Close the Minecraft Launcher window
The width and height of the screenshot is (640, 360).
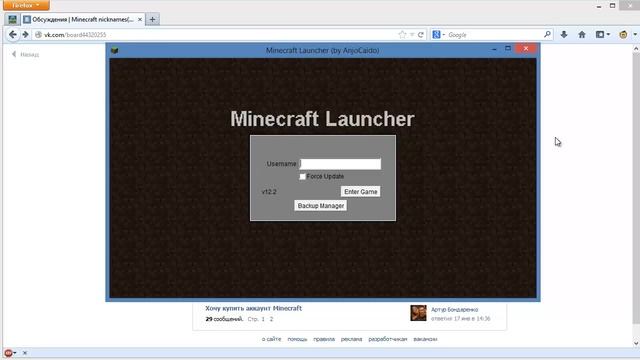pyautogui.click(x=526, y=49)
